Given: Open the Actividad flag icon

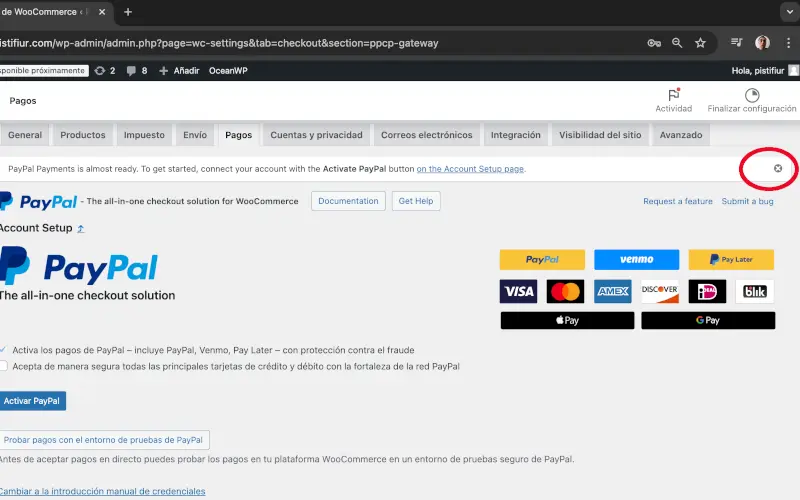Looking at the screenshot, I should point(673,95).
